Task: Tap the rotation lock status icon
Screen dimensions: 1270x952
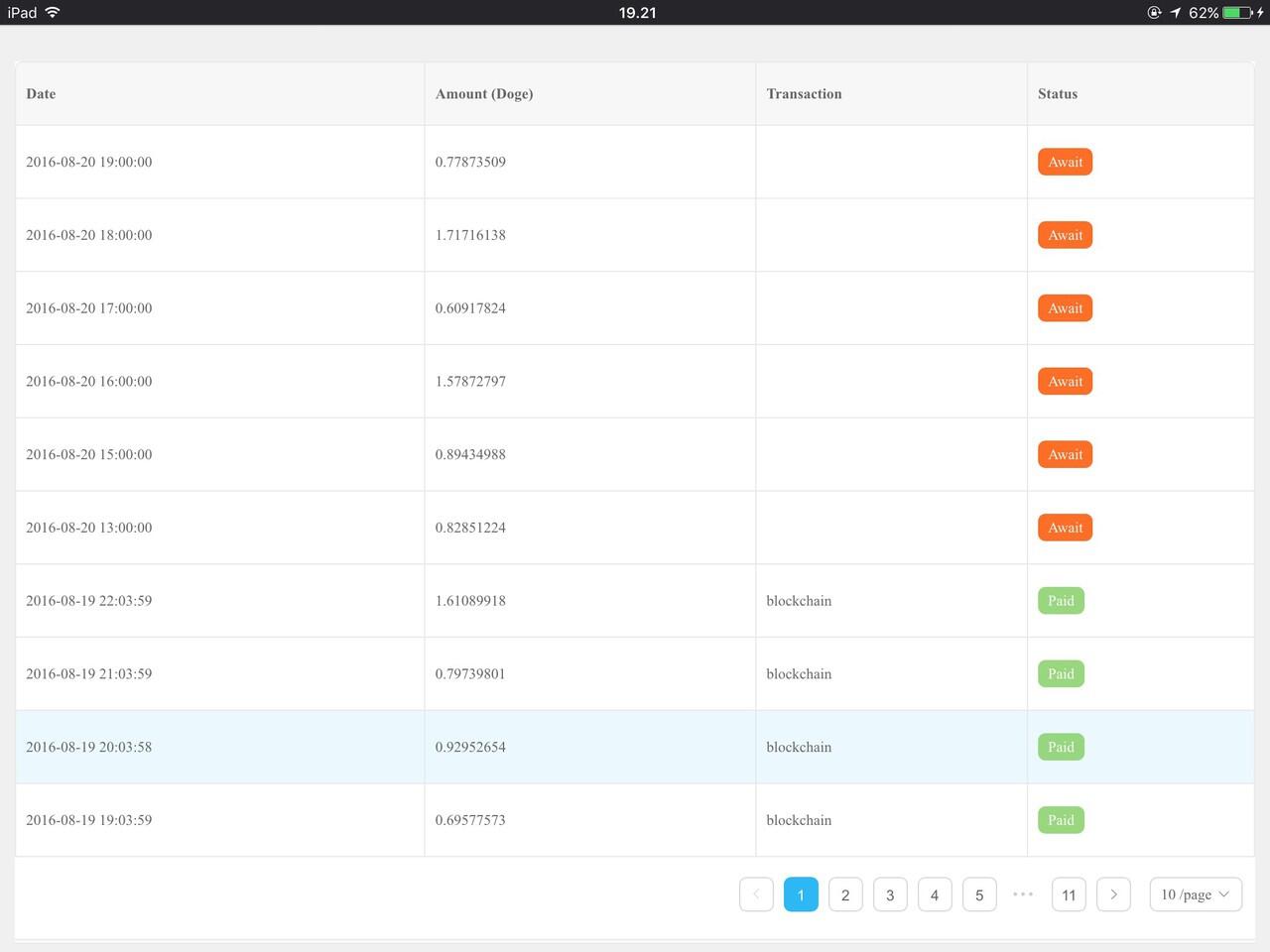Action: coord(1154,12)
